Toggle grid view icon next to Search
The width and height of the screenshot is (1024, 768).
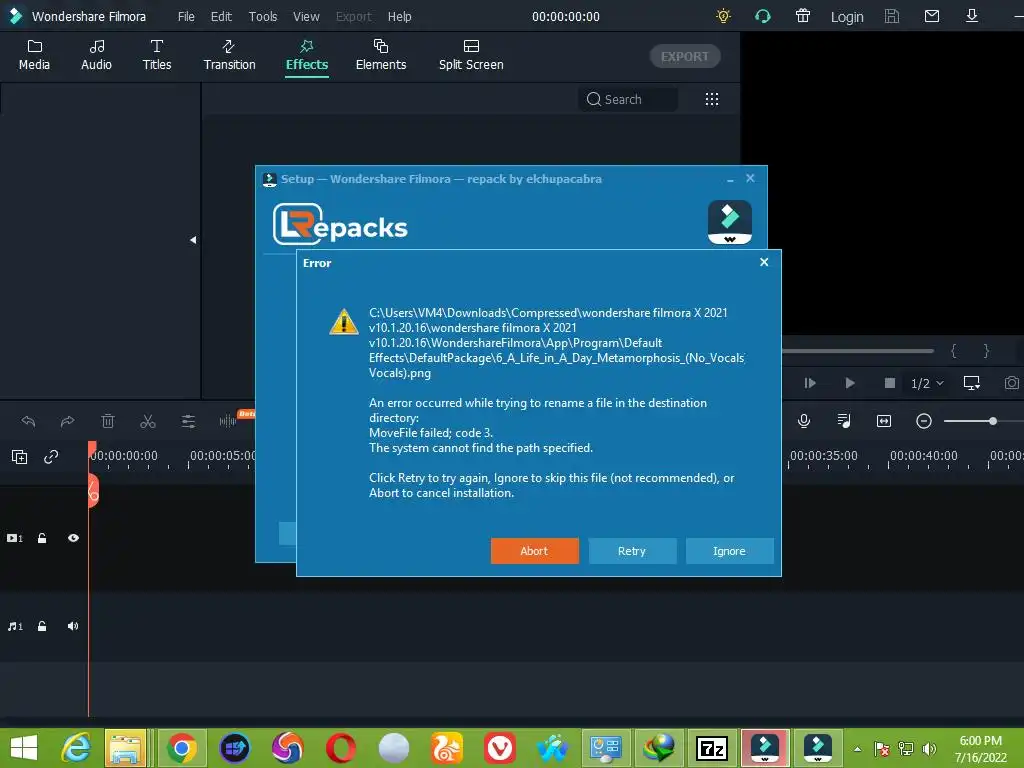coord(712,99)
